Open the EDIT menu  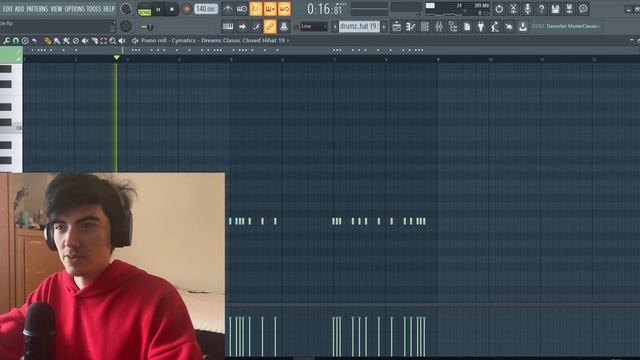(8, 9)
